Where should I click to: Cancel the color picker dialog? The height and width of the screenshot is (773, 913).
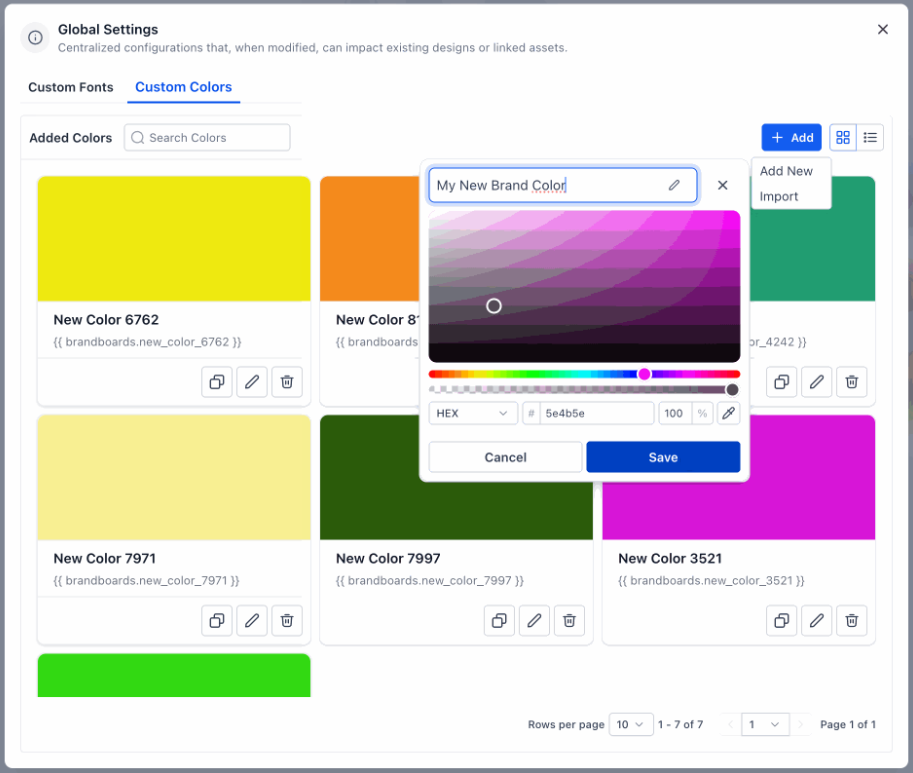pos(505,457)
